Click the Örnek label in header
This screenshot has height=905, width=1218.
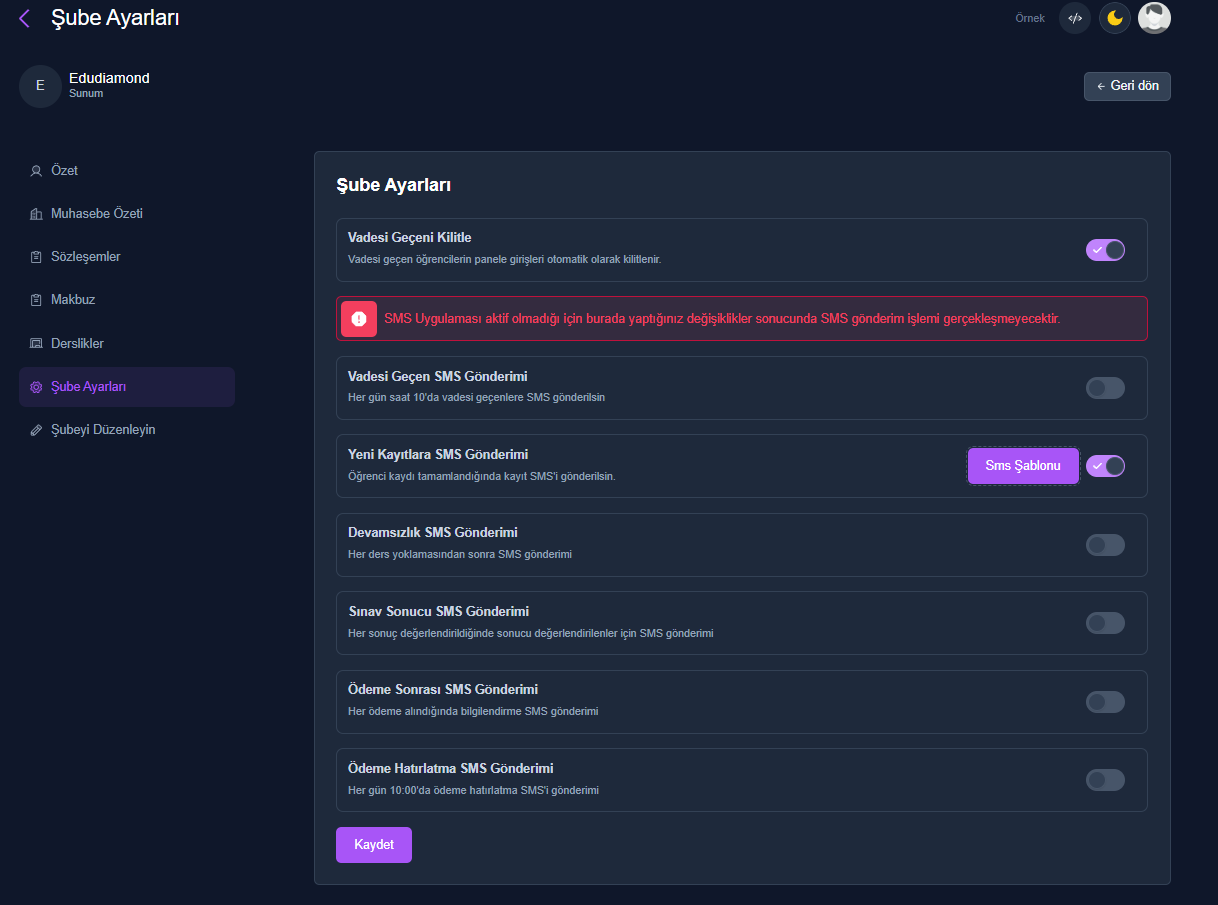[1029, 19]
